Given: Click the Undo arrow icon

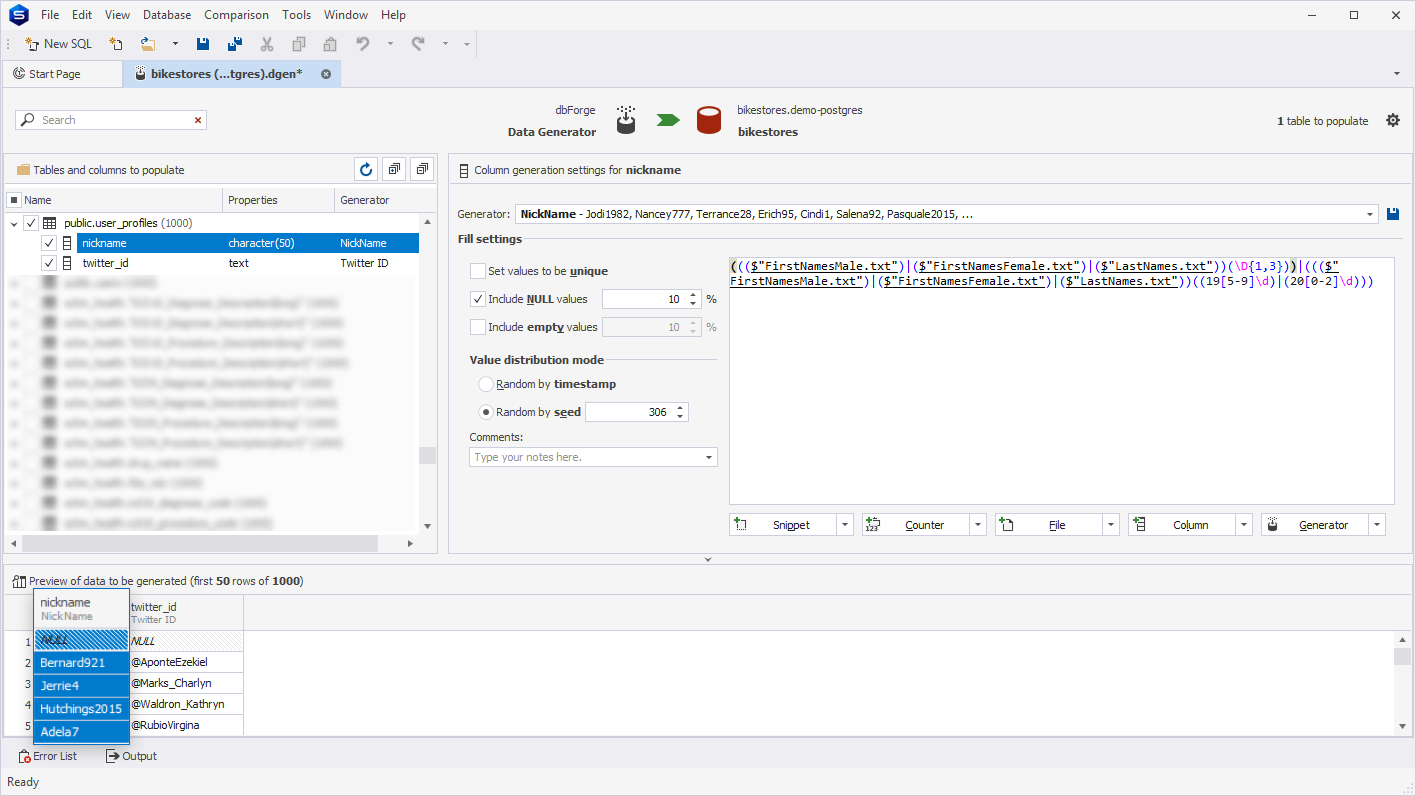Looking at the screenshot, I should (x=363, y=44).
